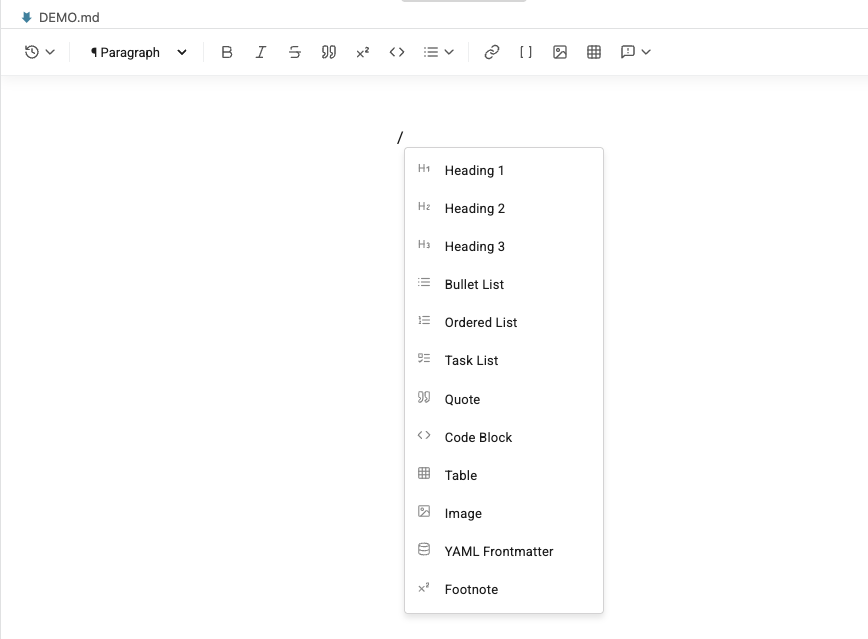Image resolution: width=868 pixels, height=639 pixels.
Task: Apply strikethrough formatting from toolbar
Action: (x=294, y=52)
